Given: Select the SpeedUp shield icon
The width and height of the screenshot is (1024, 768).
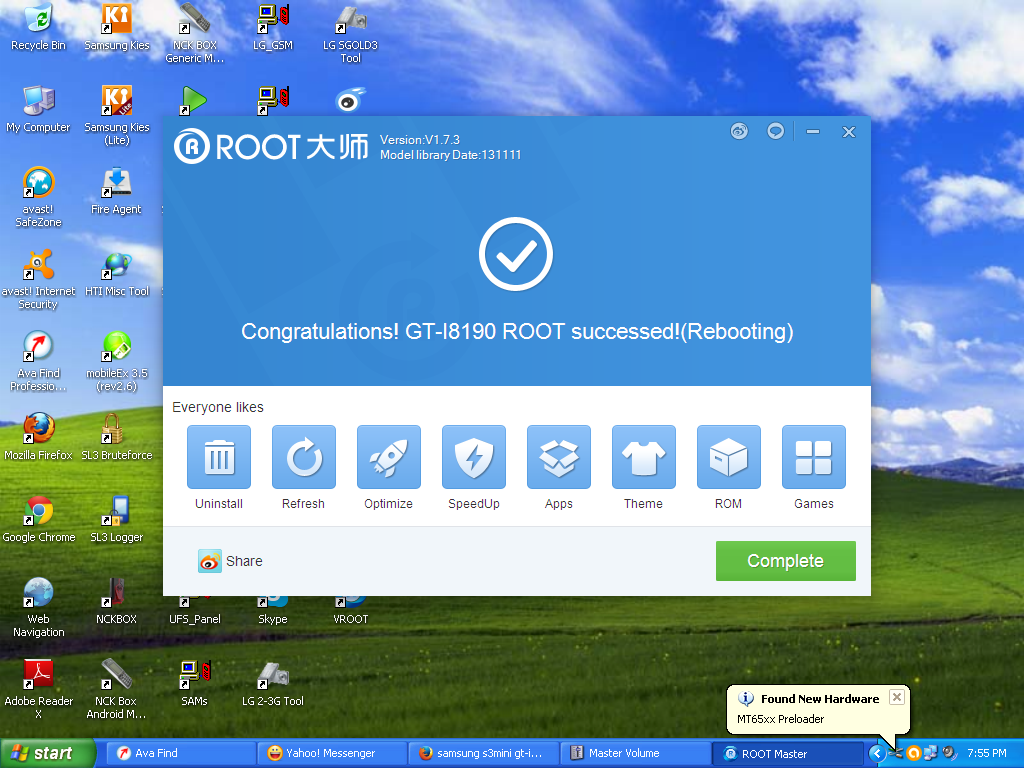Looking at the screenshot, I should coord(474,458).
